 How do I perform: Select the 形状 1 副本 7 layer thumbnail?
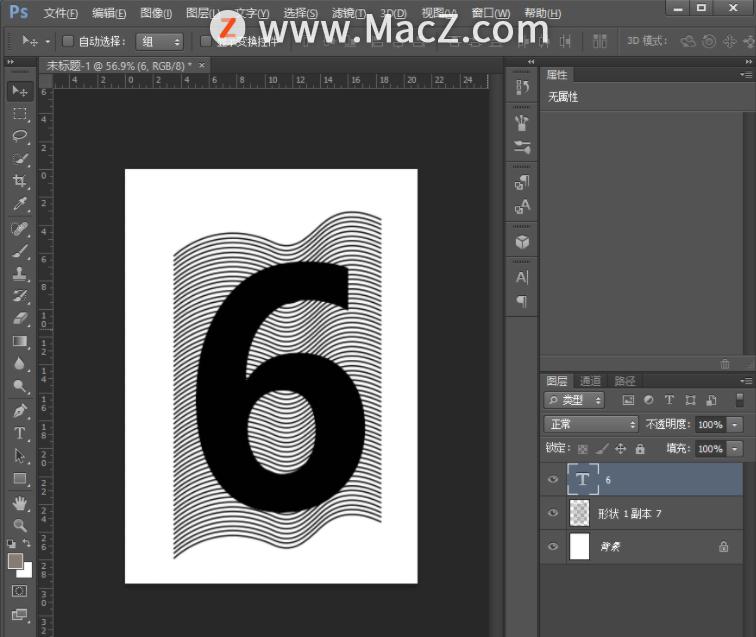pyautogui.click(x=579, y=513)
